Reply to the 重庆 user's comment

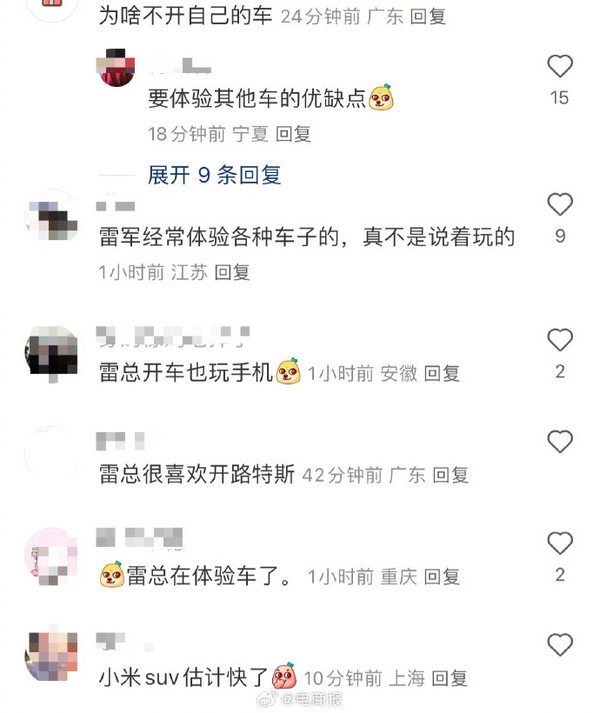tap(442, 577)
